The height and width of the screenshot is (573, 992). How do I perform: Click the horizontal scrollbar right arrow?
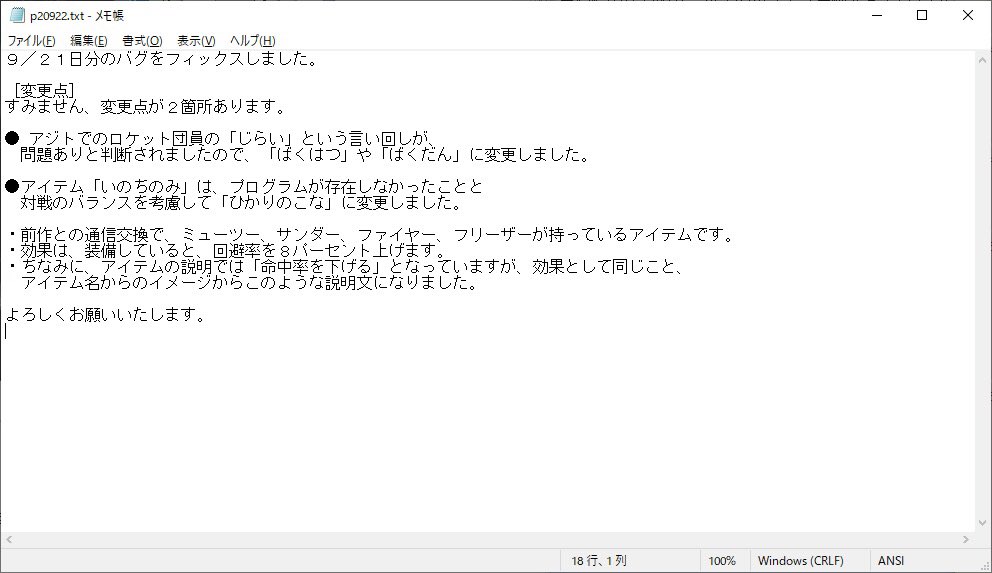coord(966,539)
